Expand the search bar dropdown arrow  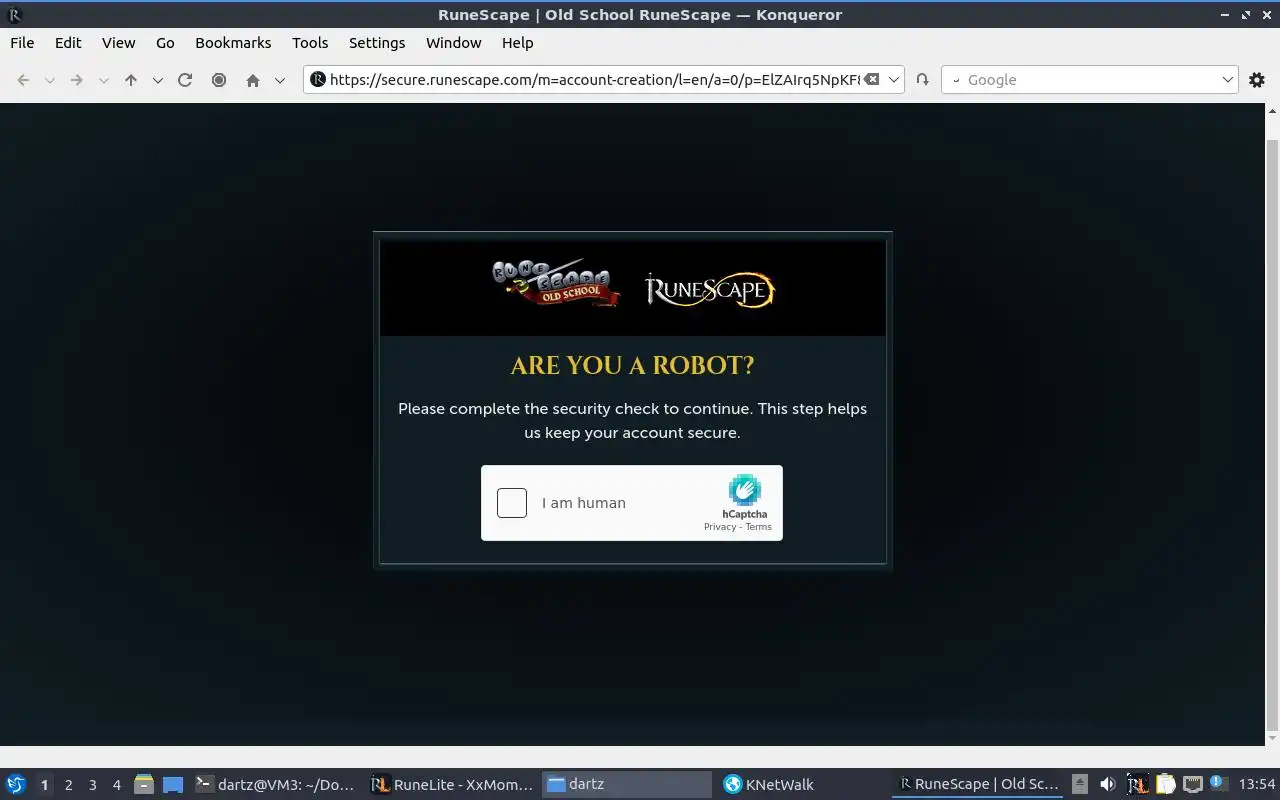click(x=1229, y=80)
